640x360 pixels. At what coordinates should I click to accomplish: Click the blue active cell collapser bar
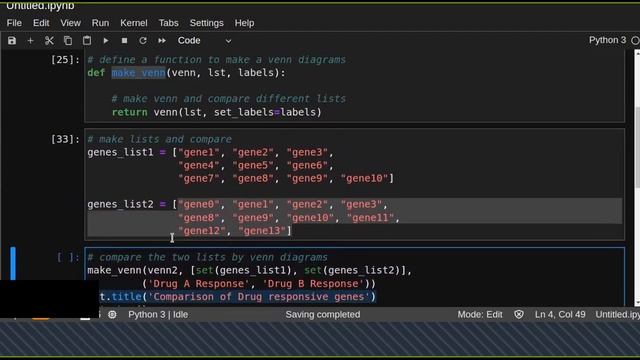[x=13, y=263]
